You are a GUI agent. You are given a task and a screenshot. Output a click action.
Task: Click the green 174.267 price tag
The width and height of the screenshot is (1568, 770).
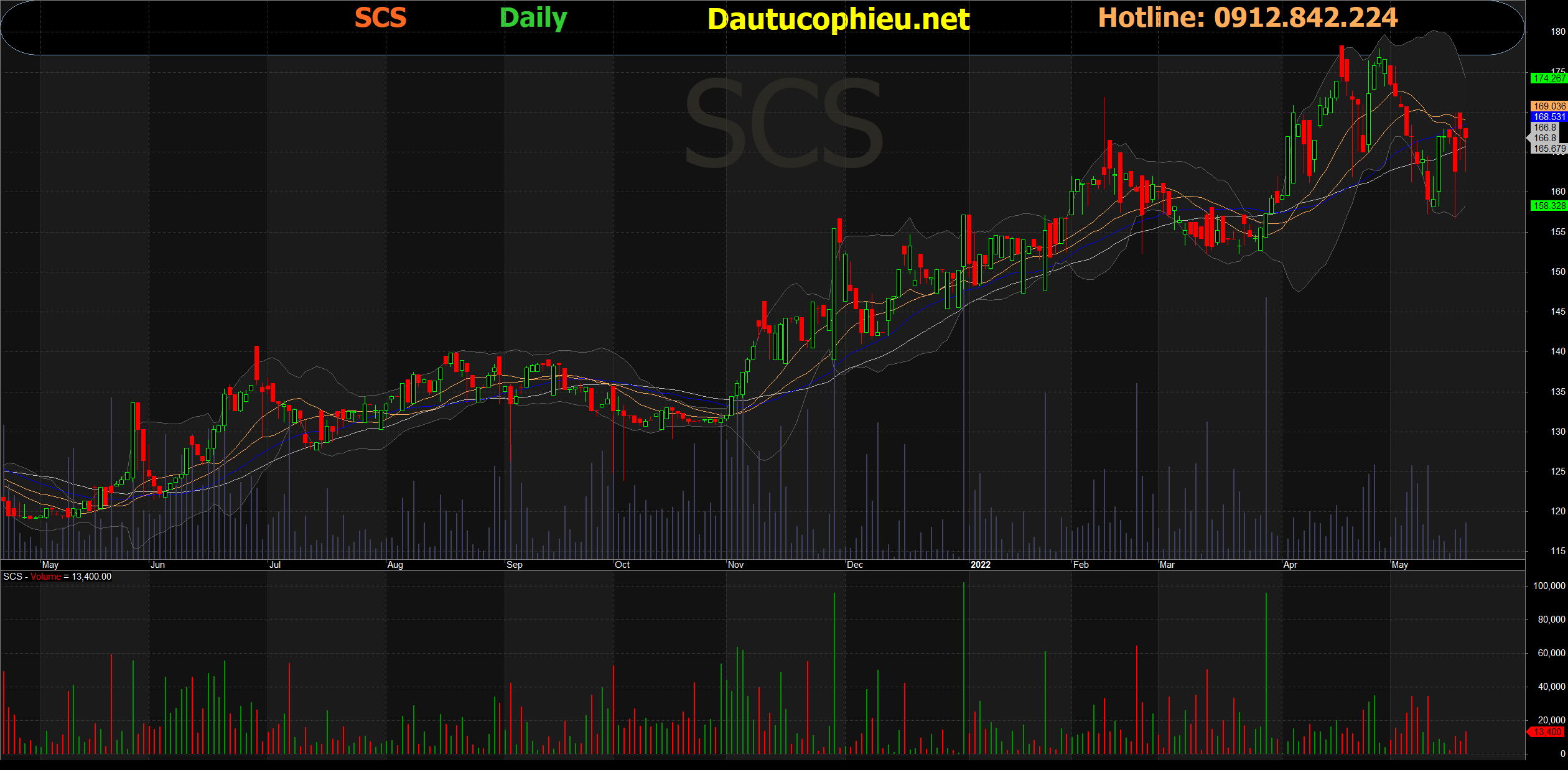coord(1549,78)
